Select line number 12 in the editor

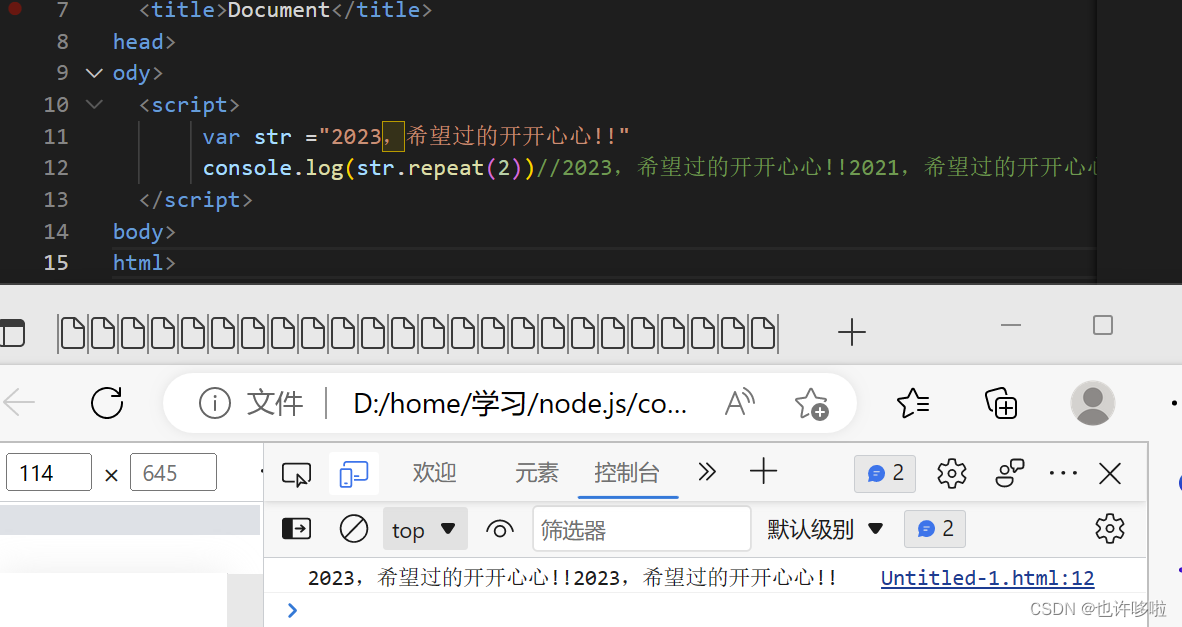[x=57, y=167]
